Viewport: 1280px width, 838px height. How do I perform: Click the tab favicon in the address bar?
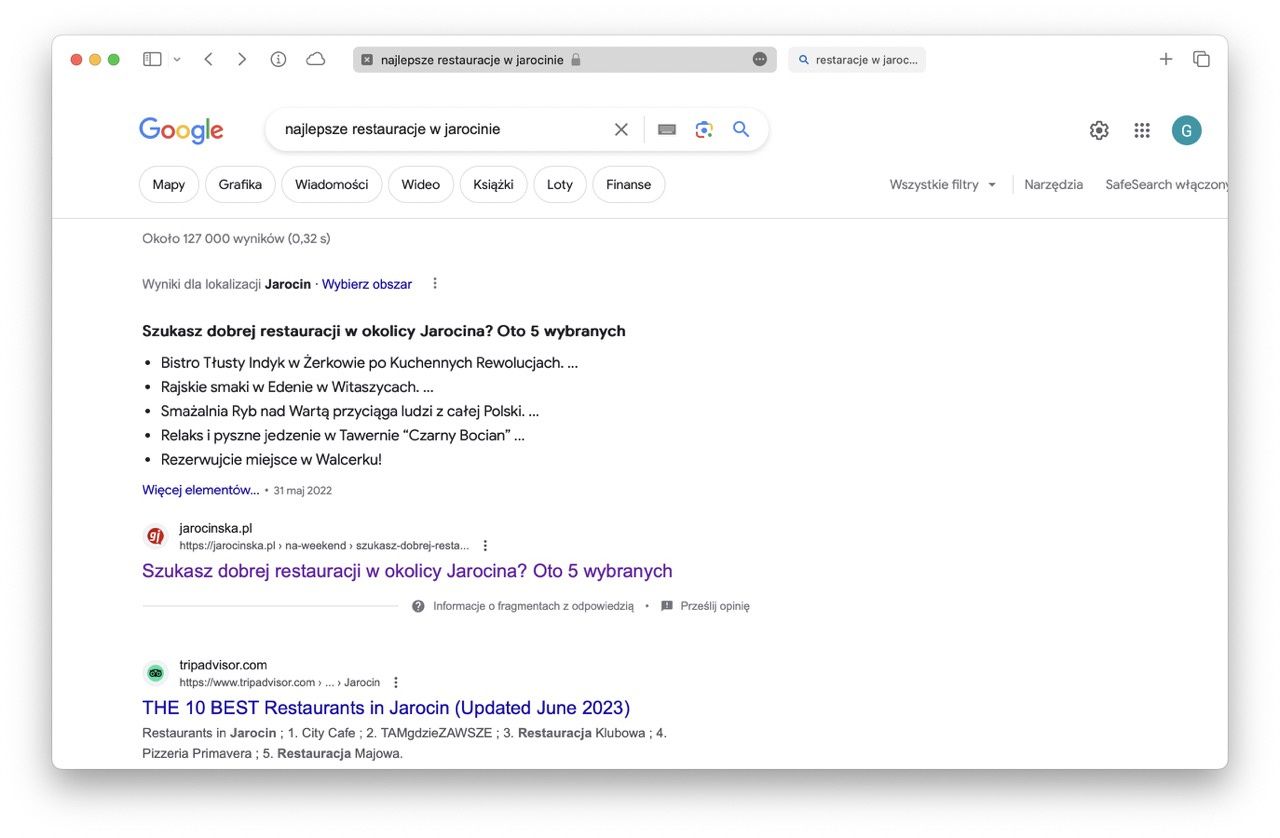tap(367, 60)
